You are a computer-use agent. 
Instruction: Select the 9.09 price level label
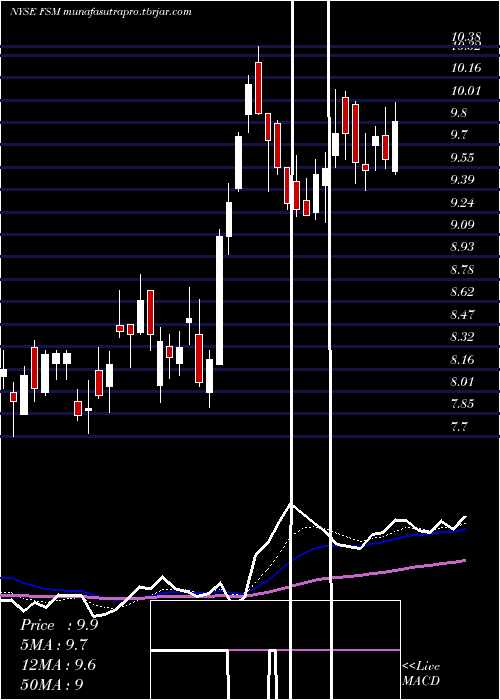tap(464, 225)
